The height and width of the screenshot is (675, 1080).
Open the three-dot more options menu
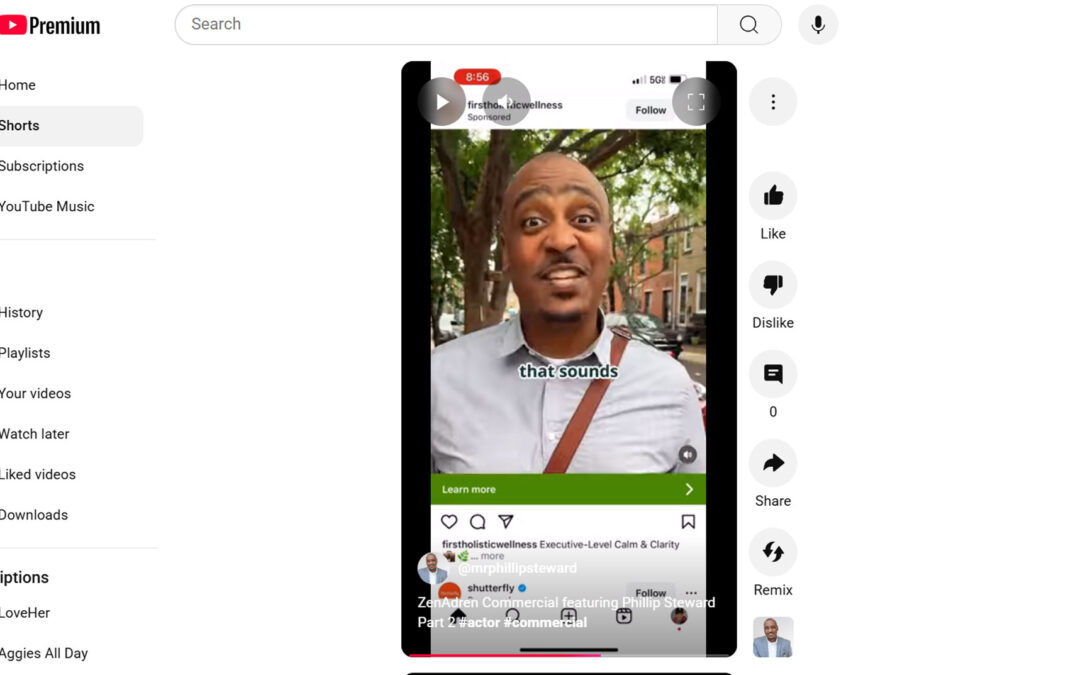773,102
